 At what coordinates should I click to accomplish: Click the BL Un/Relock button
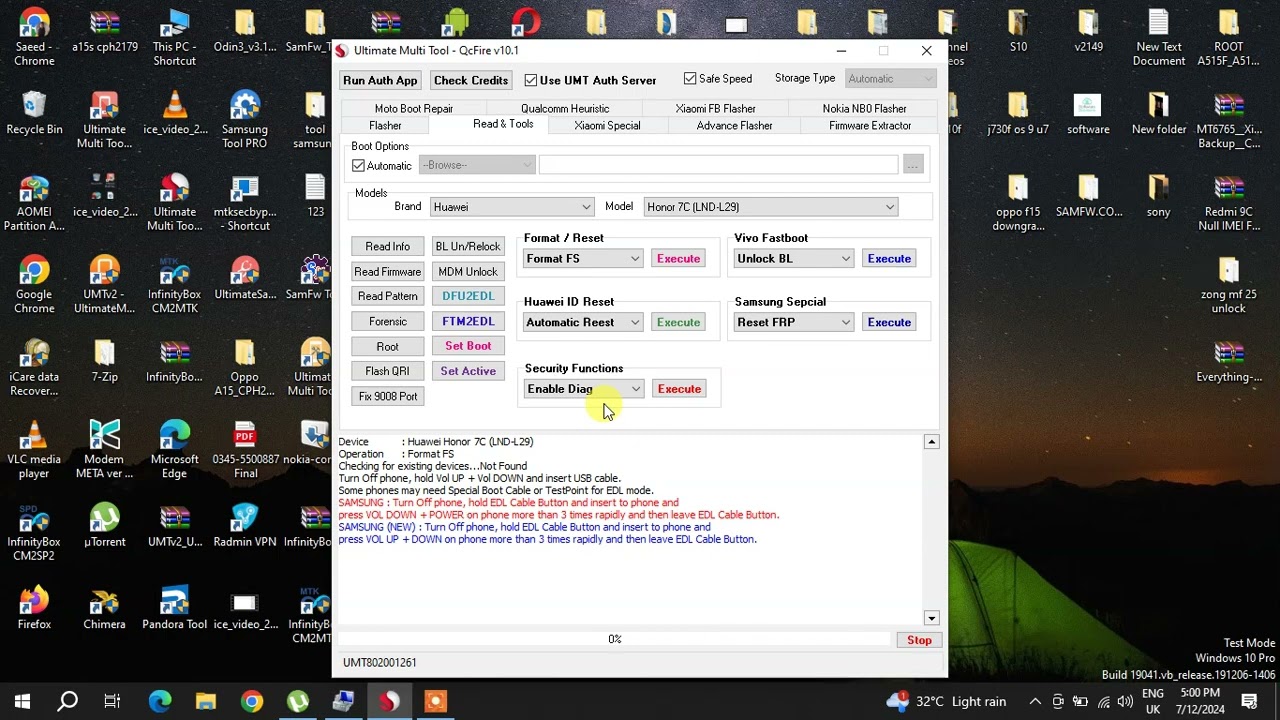(x=468, y=247)
